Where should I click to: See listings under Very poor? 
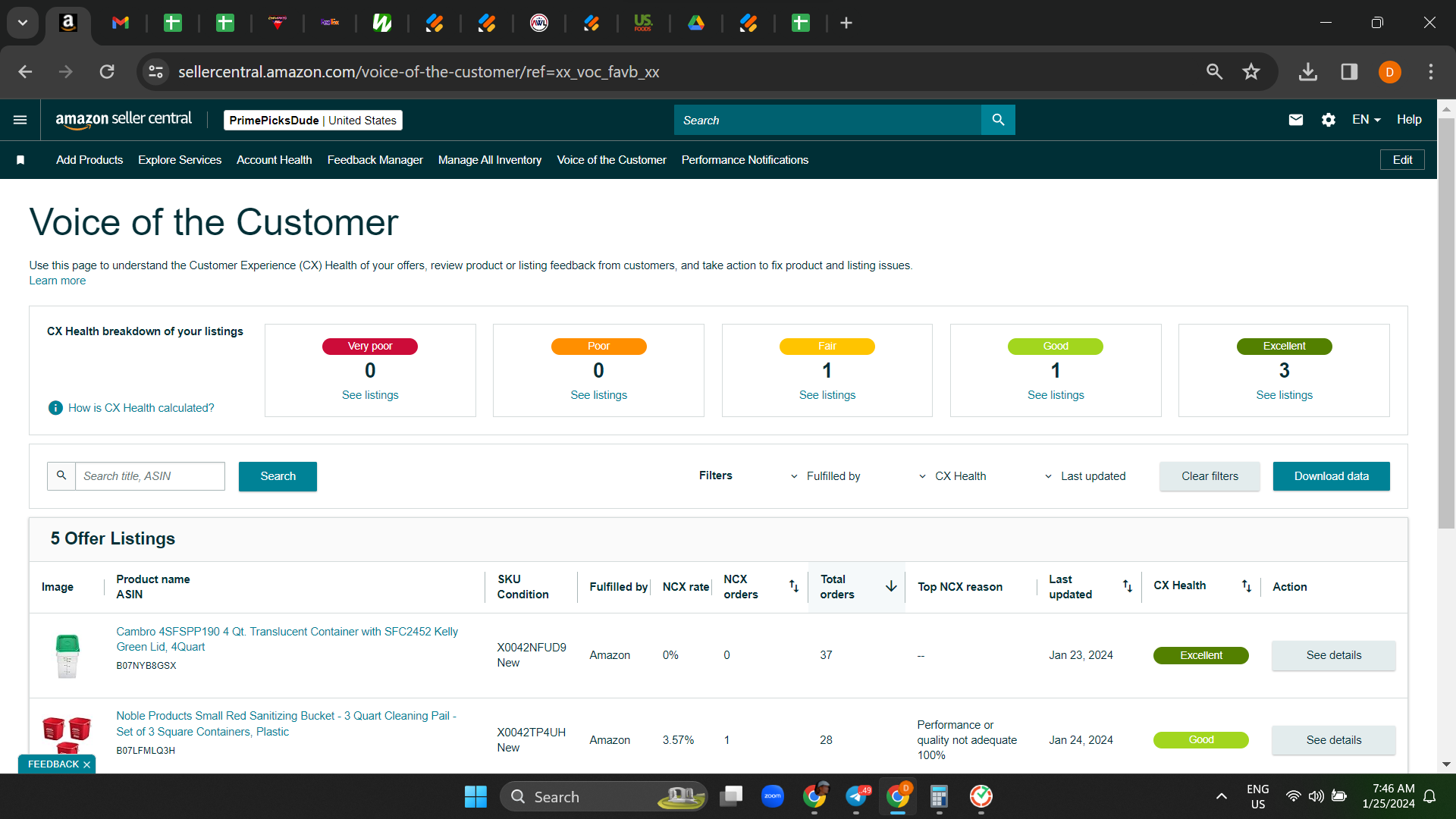coord(370,395)
